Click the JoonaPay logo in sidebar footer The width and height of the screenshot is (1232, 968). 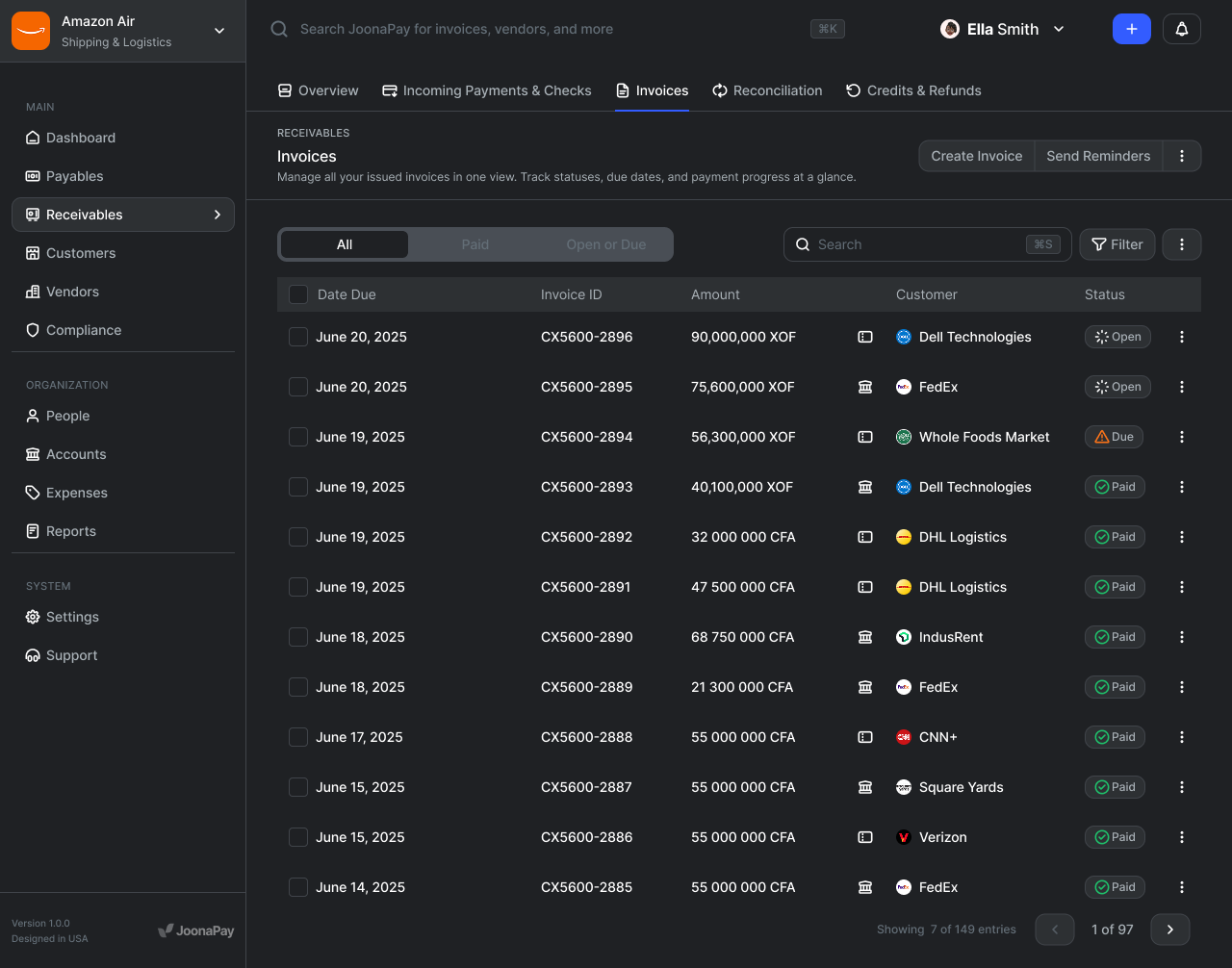coord(195,930)
